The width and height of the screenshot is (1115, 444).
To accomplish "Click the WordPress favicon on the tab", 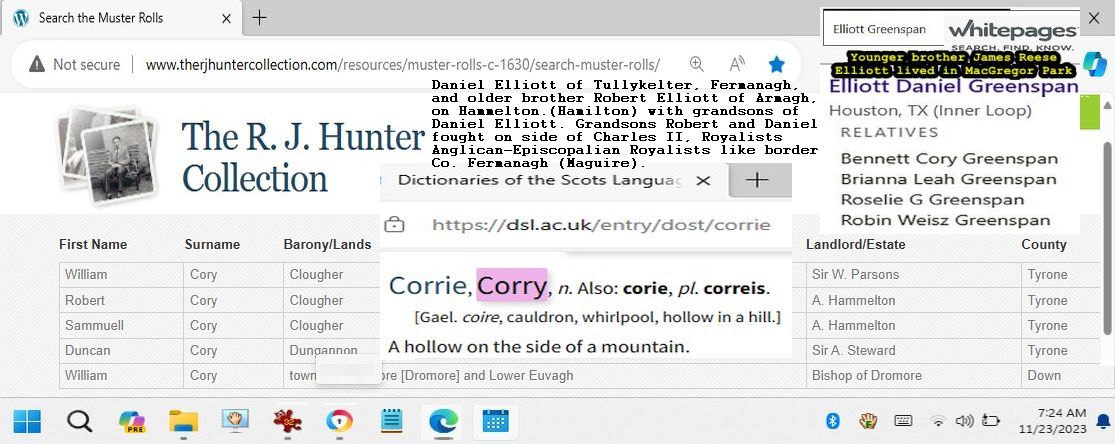I will (21, 18).
